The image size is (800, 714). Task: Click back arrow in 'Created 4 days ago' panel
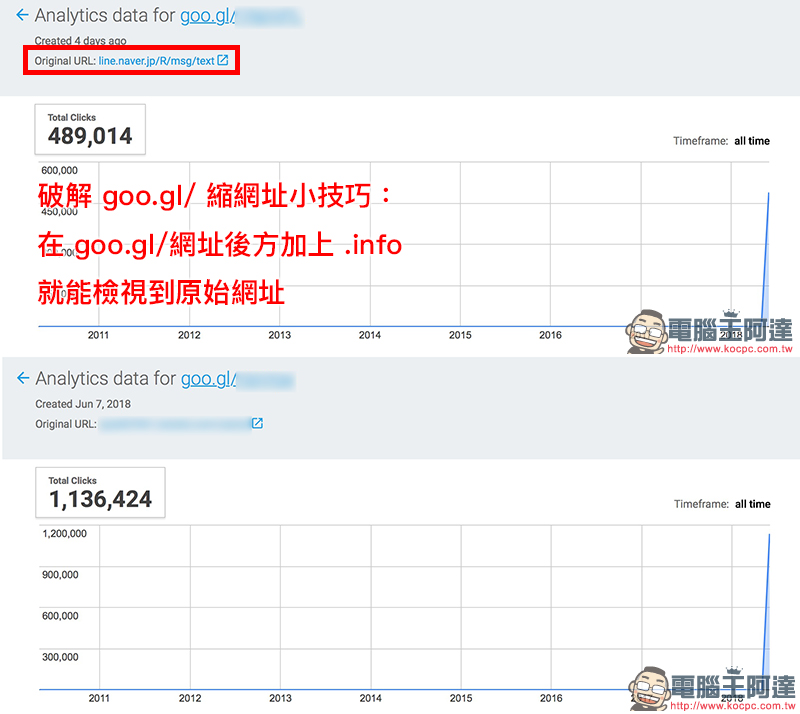tap(22, 16)
